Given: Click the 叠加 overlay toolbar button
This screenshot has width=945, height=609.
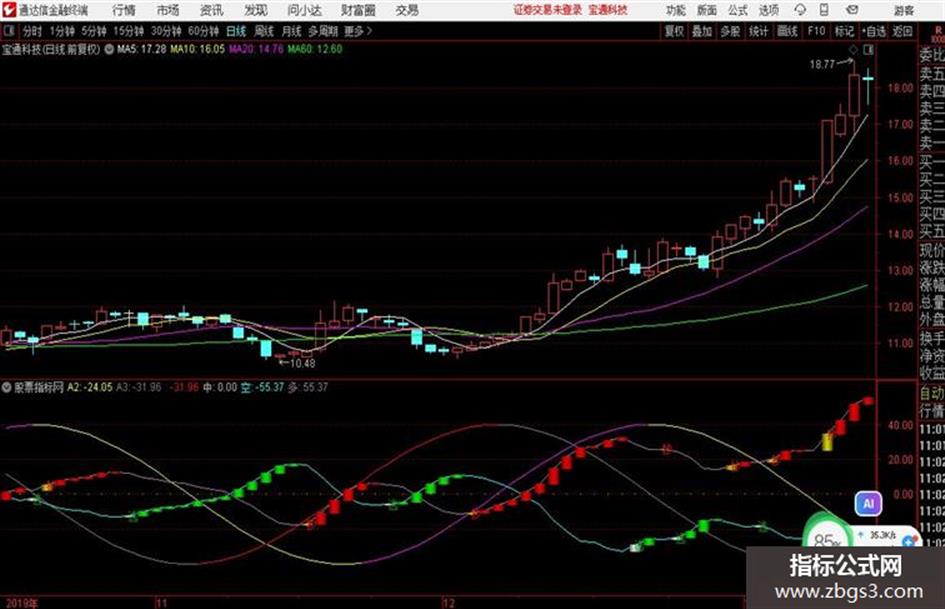Looking at the screenshot, I should [x=702, y=31].
